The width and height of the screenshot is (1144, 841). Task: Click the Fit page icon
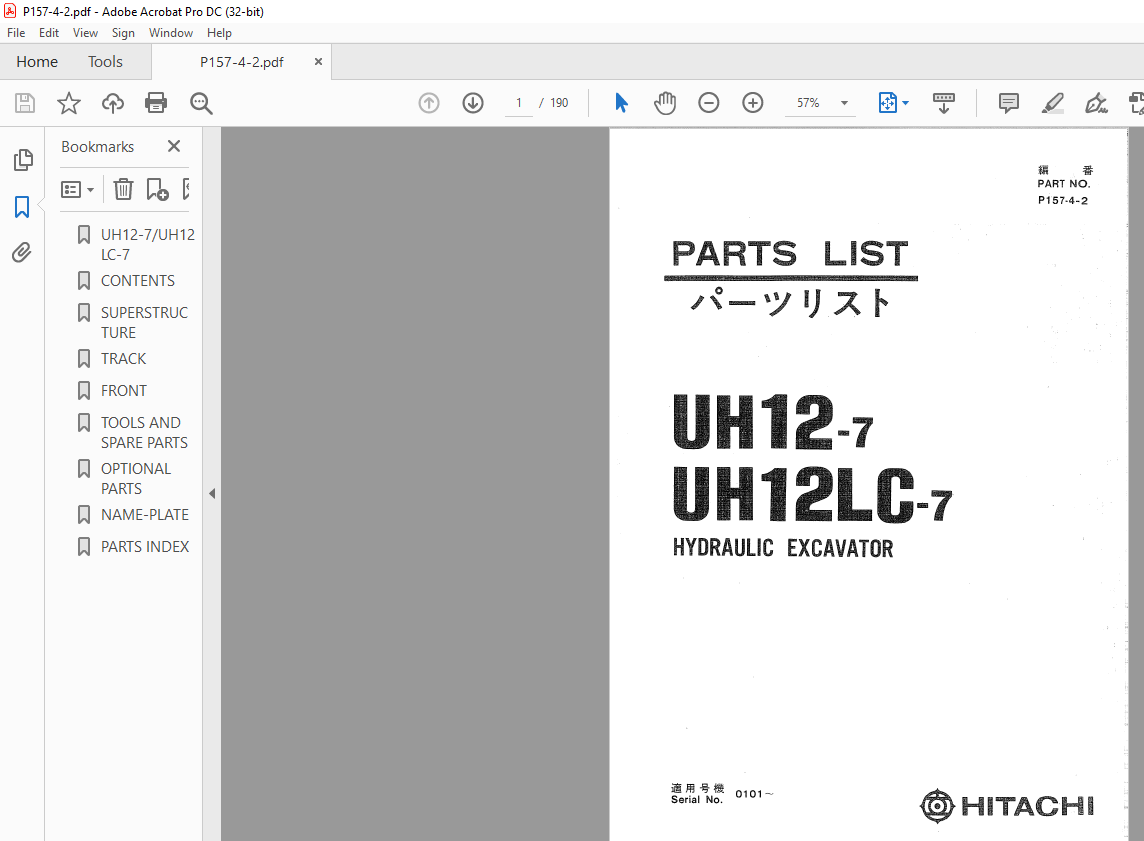click(x=887, y=103)
